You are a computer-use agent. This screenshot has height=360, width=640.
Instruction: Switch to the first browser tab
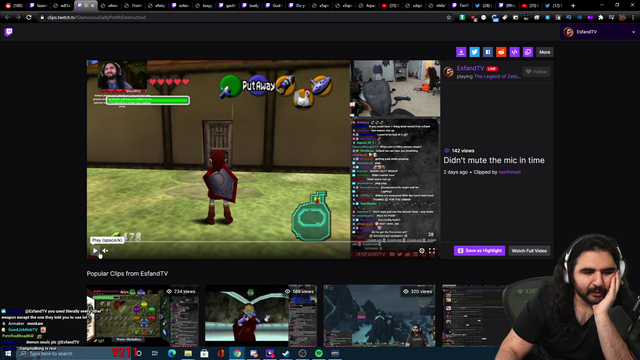click(14, 6)
